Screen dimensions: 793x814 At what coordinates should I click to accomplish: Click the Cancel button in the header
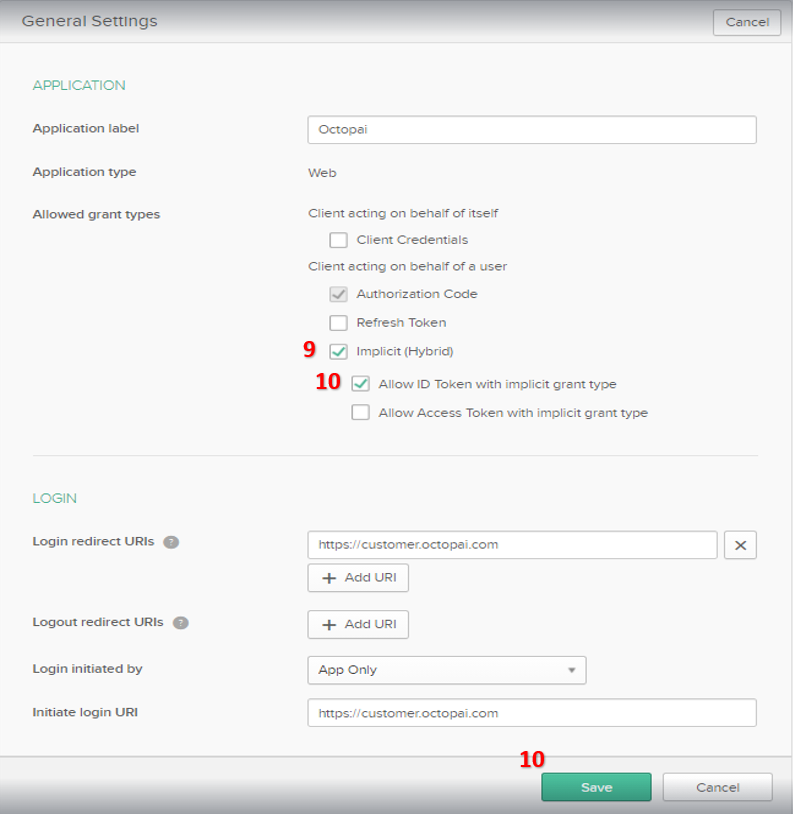coord(746,22)
